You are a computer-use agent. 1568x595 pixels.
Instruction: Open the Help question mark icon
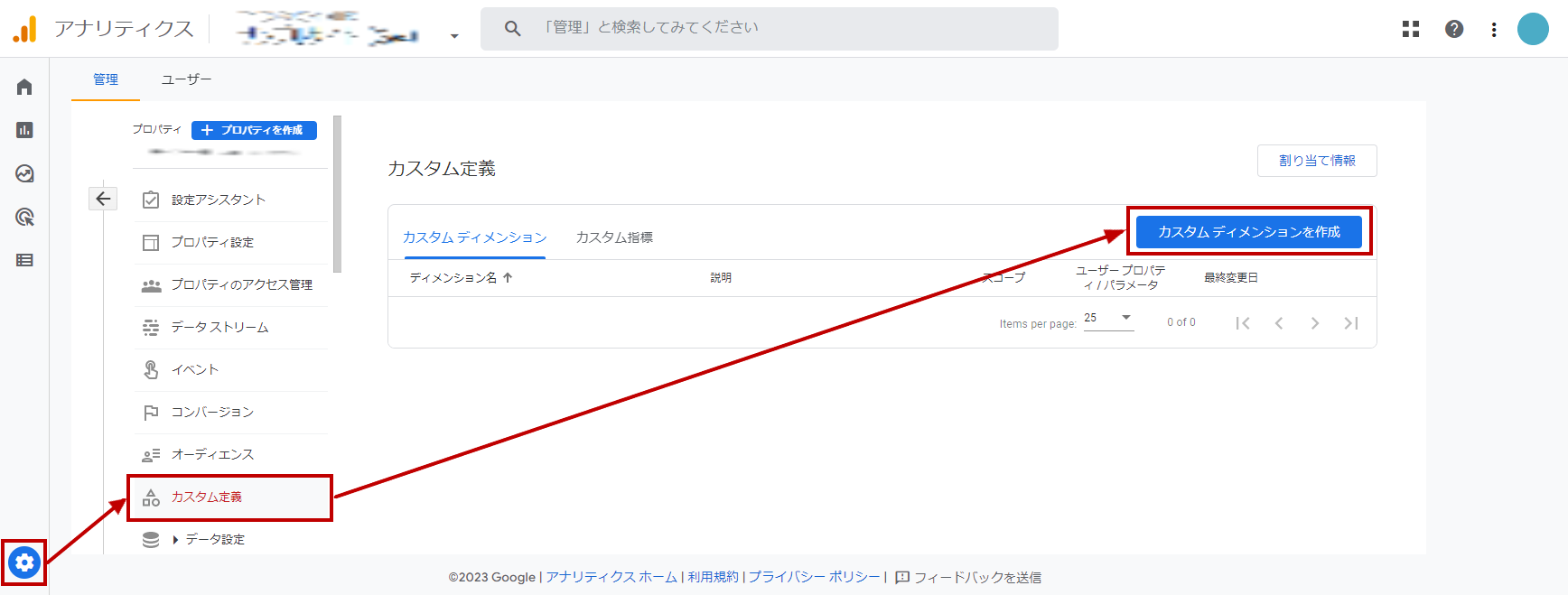click(1453, 29)
